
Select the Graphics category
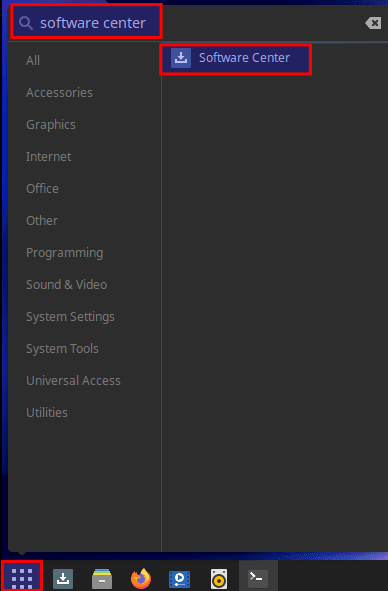pos(51,125)
